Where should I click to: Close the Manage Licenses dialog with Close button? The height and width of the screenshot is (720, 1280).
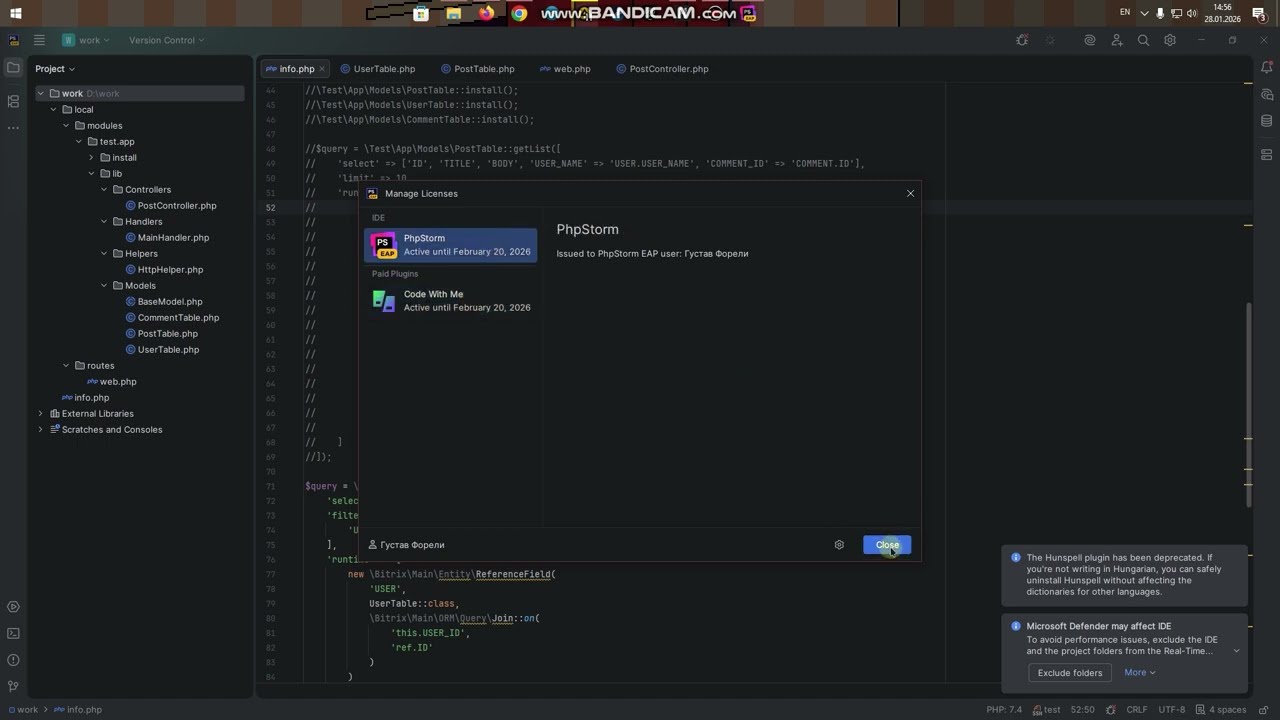pos(887,545)
